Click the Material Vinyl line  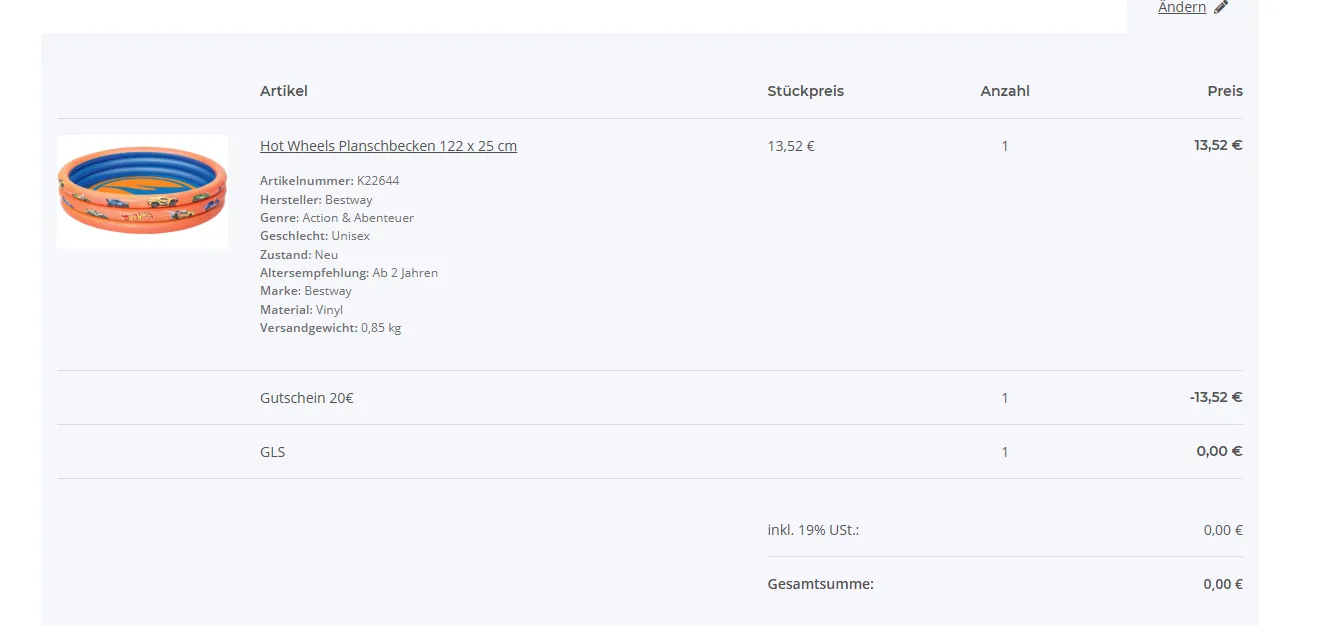[x=301, y=310]
